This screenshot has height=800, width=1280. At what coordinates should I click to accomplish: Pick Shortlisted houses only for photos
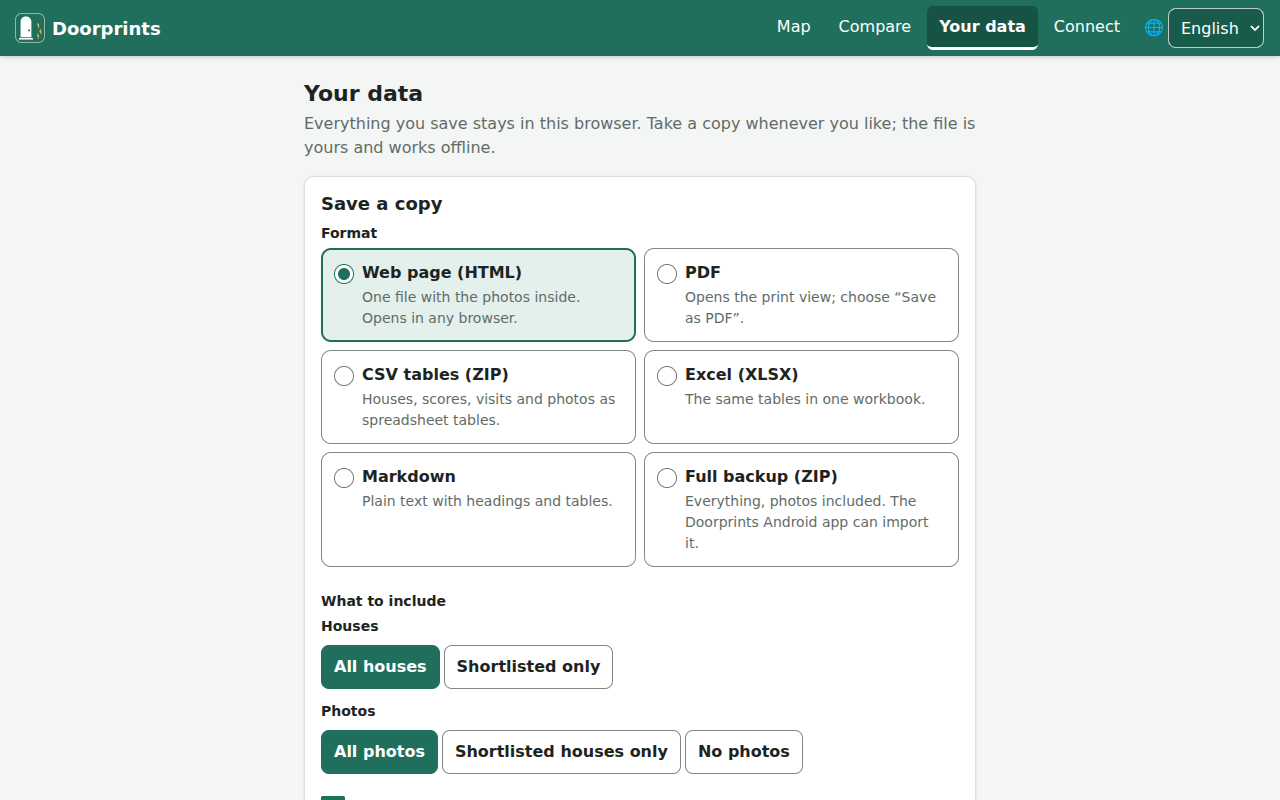(x=561, y=752)
